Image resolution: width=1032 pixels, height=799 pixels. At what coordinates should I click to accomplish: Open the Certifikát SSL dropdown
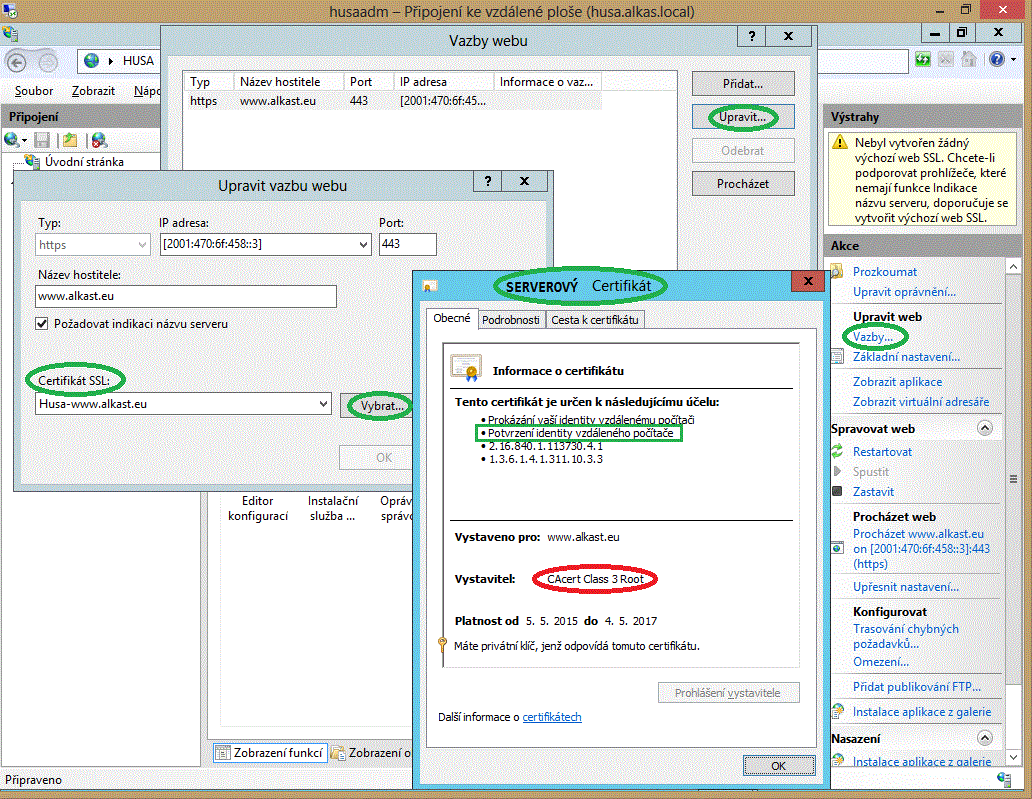click(x=322, y=404)
